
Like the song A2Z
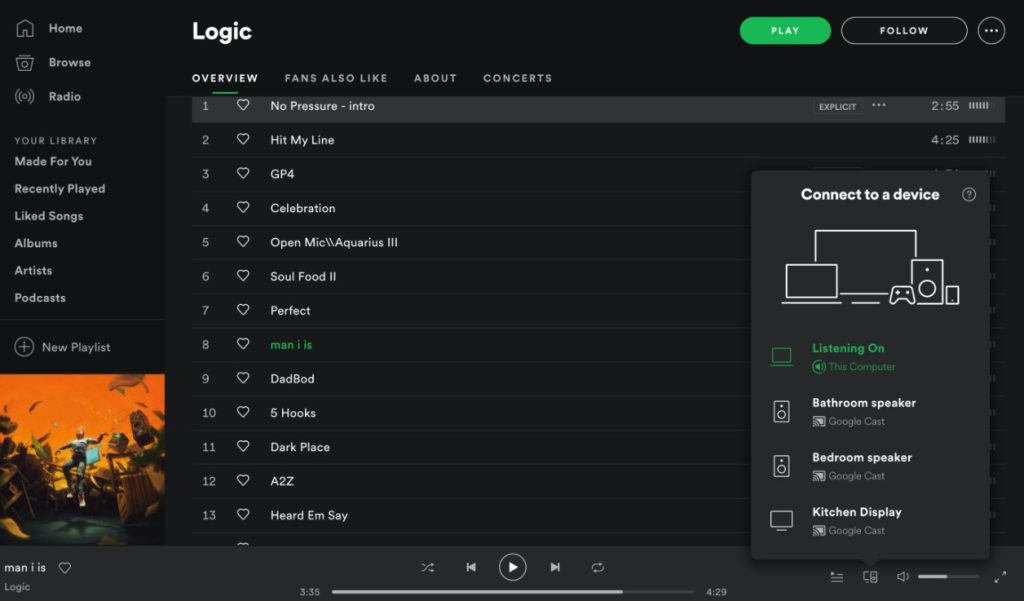[243, 480]
